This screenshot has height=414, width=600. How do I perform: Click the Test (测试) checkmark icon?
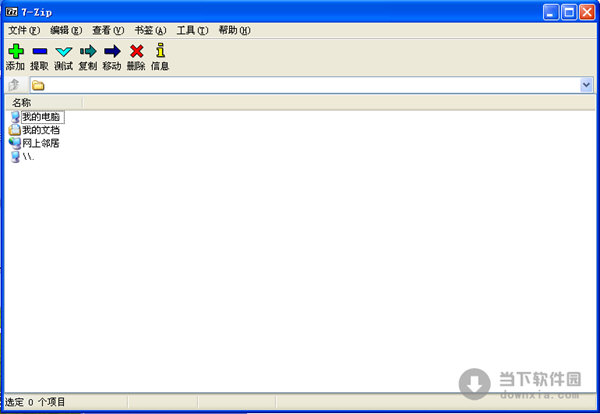coord(64,51)
